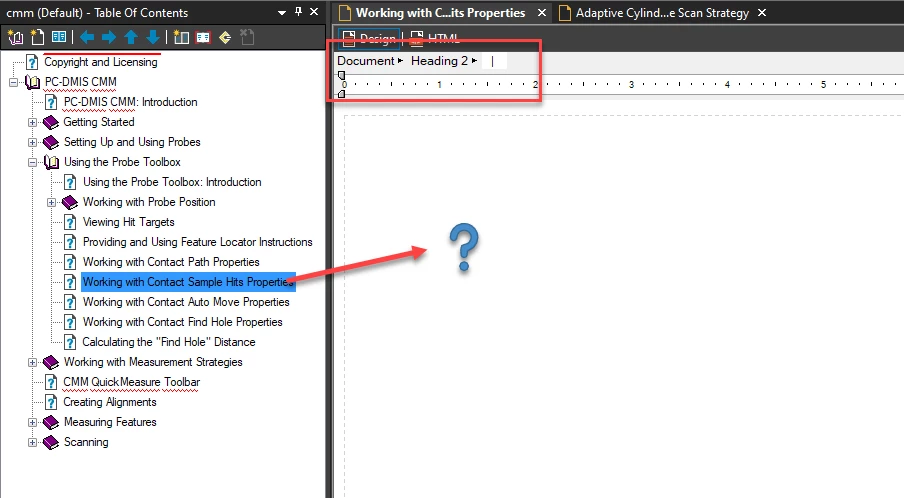Select Using the Probe Toolbox book
This screenshot has height=498, width=904.
(x=122, y=162)
